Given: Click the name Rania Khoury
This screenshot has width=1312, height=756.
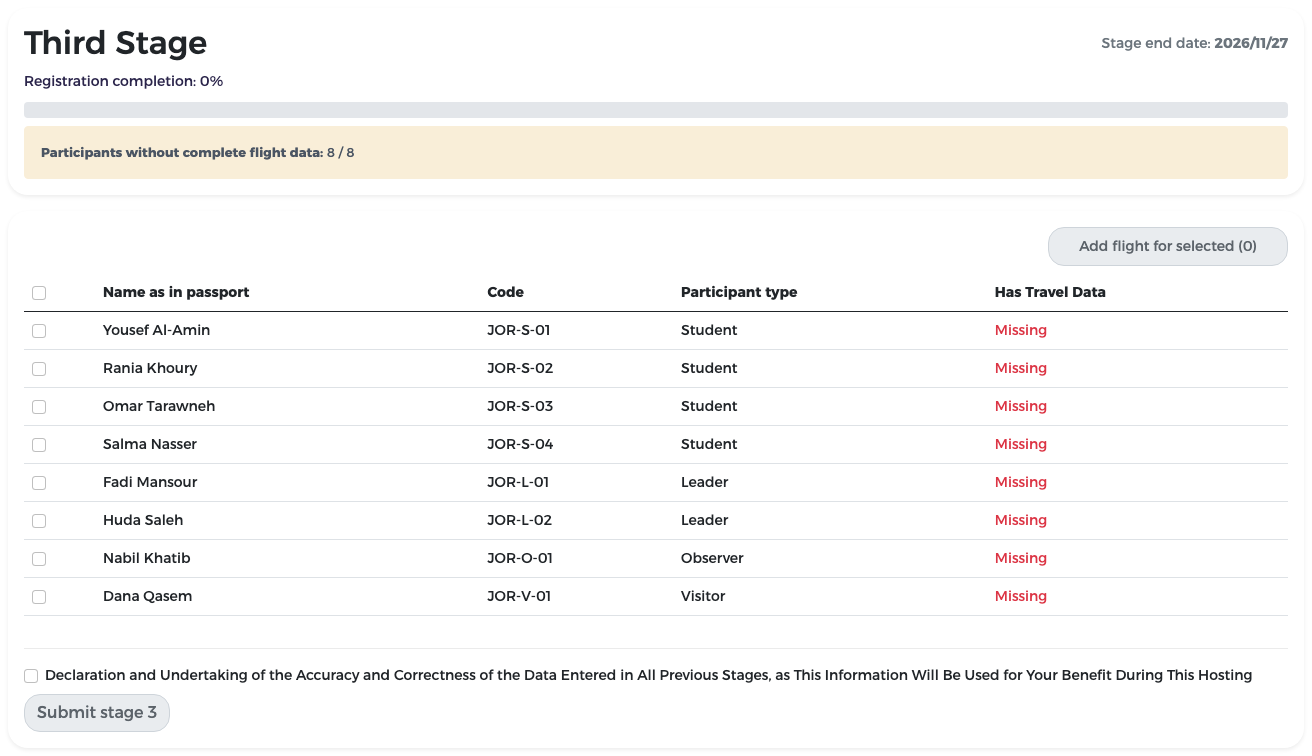Looking at the screenshot, I should pyautogui.click(x=150, y=368).
